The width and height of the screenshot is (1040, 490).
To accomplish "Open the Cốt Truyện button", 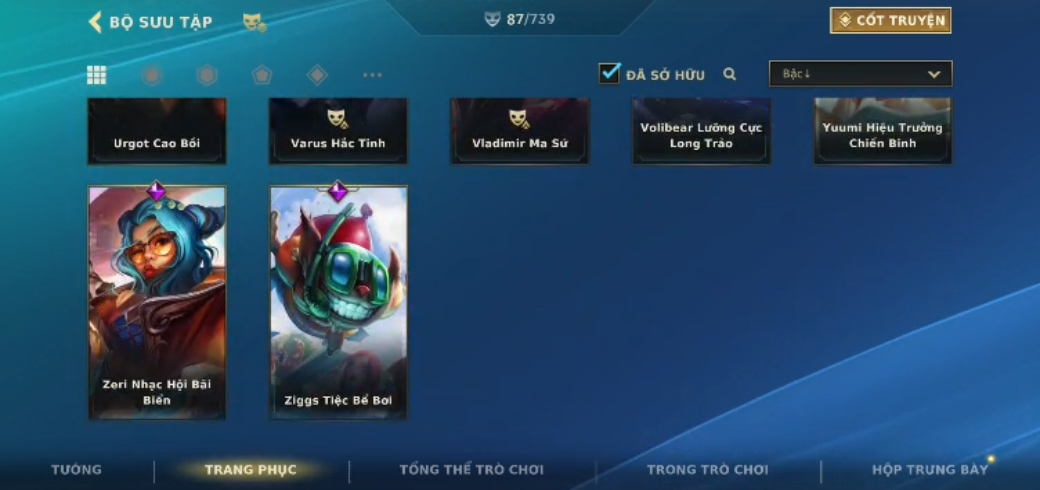I will click(890, 21).
